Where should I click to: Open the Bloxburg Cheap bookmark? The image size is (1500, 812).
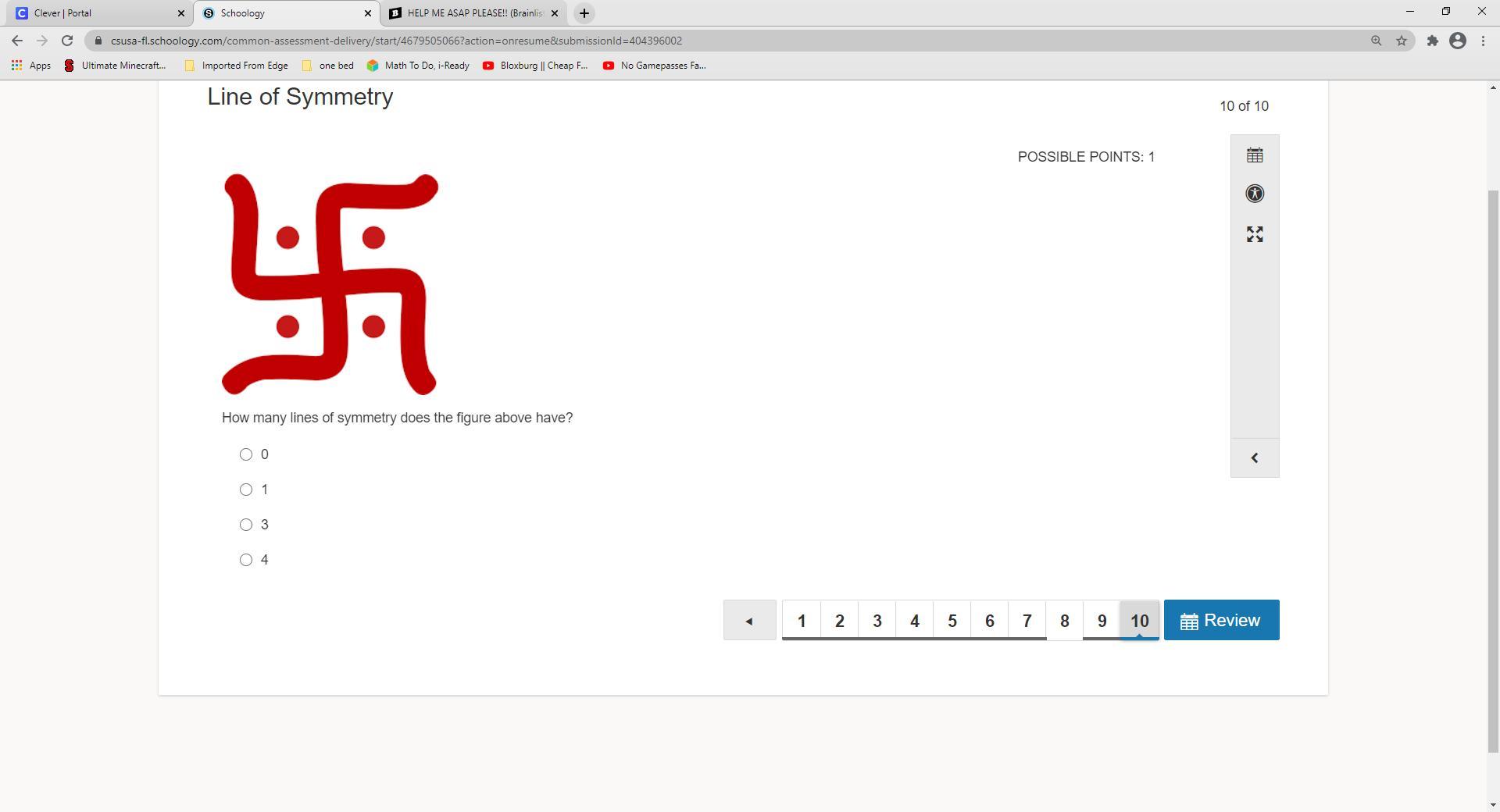point(535,66)
